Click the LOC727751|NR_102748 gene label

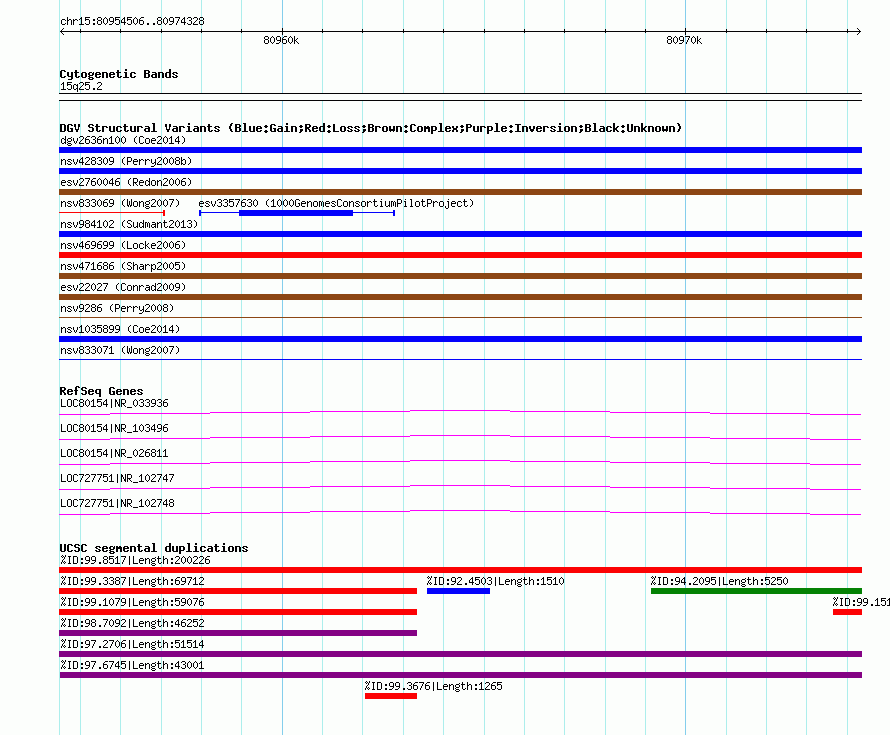tap(117, 503)
